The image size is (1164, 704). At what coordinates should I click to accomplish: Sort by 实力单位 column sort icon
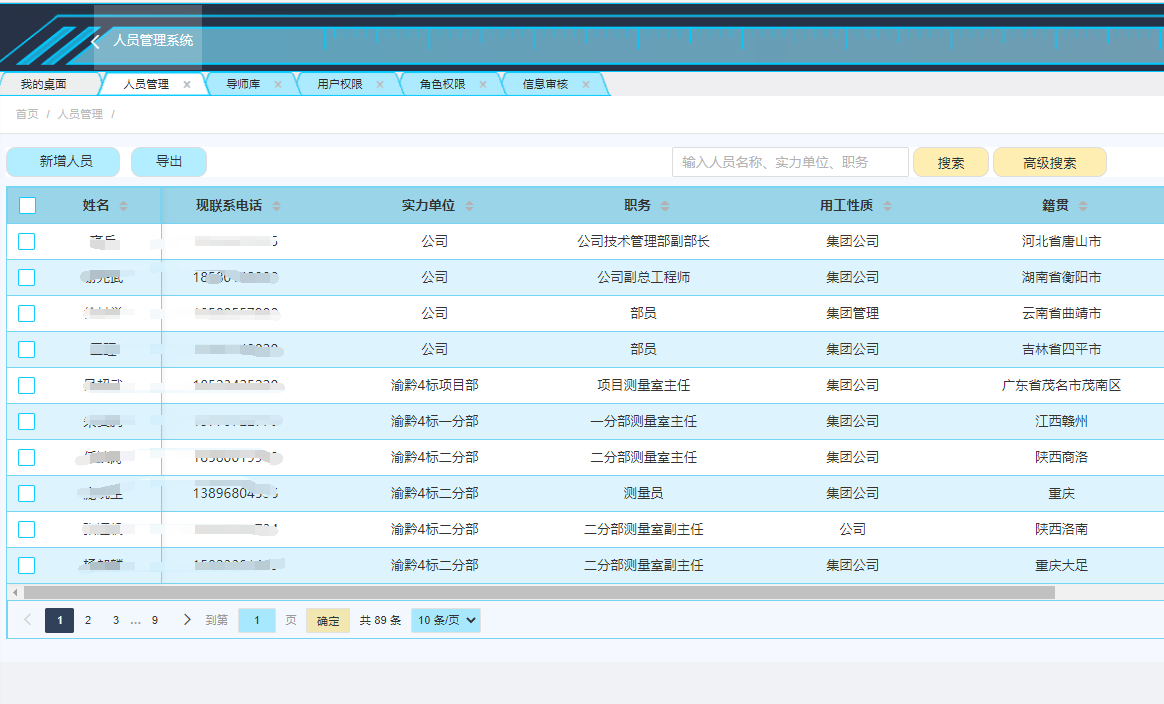[x=469, y=206]
